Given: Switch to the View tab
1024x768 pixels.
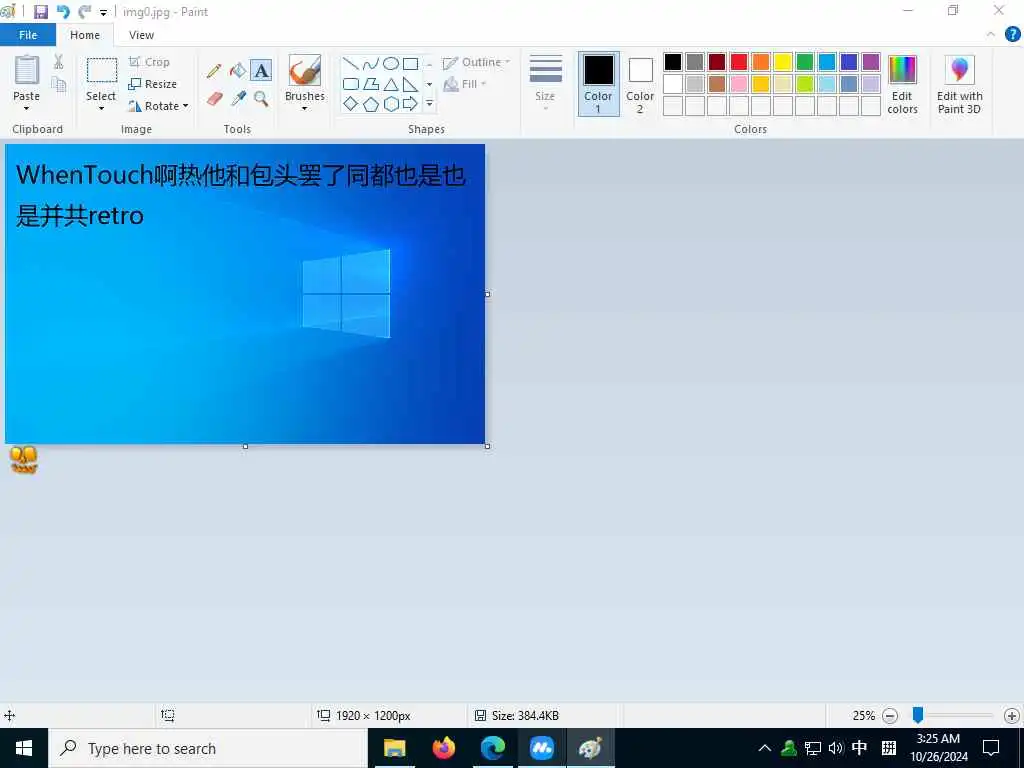Looking at the screenshot, I should click(x=141, y=35).
